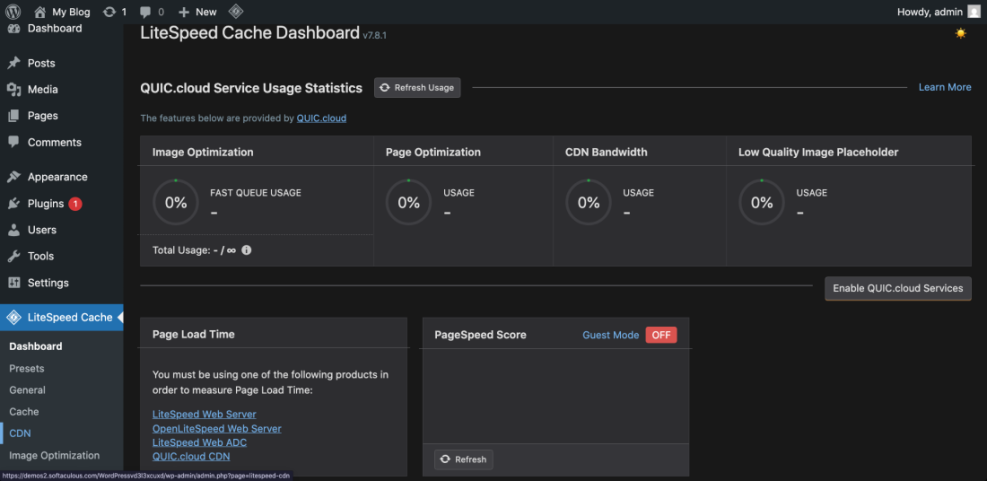Open the Learn More link
This screenshot has height=481, width=987.
[x=945, y=87]
